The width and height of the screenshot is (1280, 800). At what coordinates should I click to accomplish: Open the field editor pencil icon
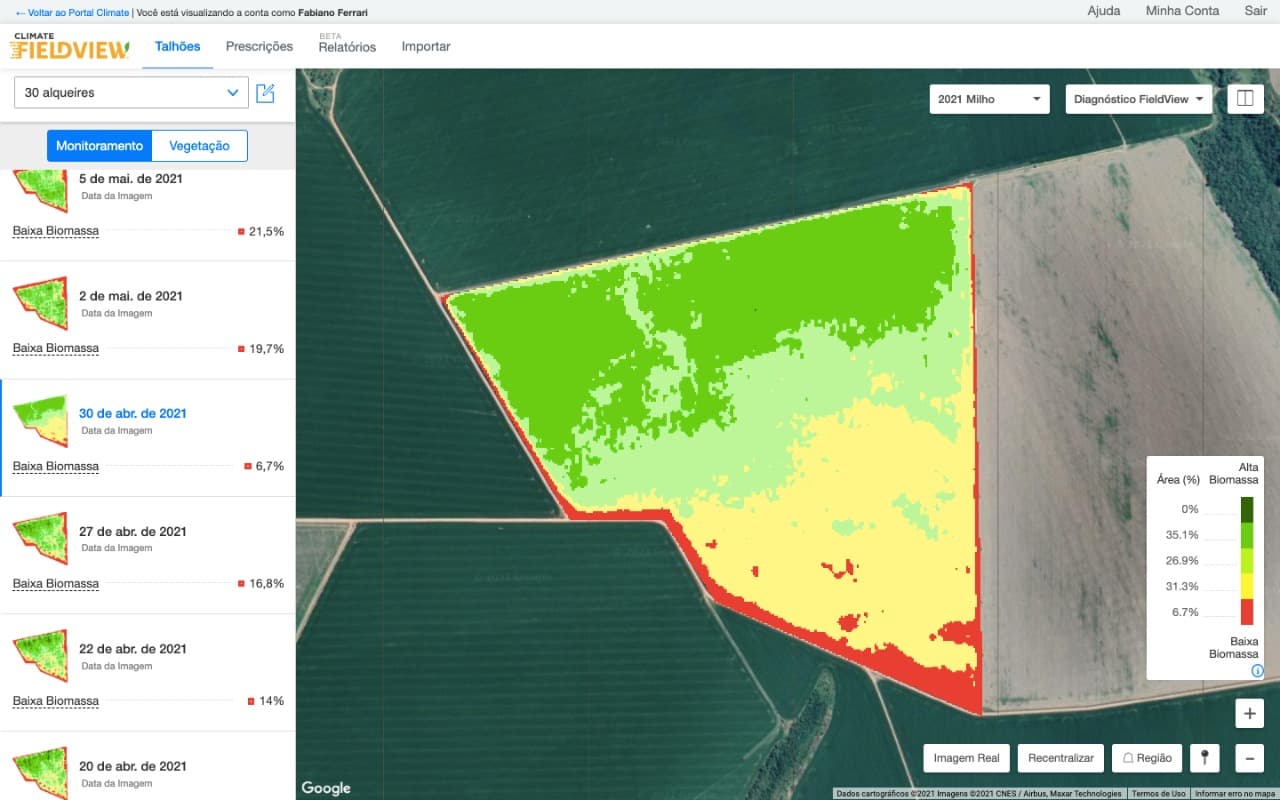(x=266, y=92)
